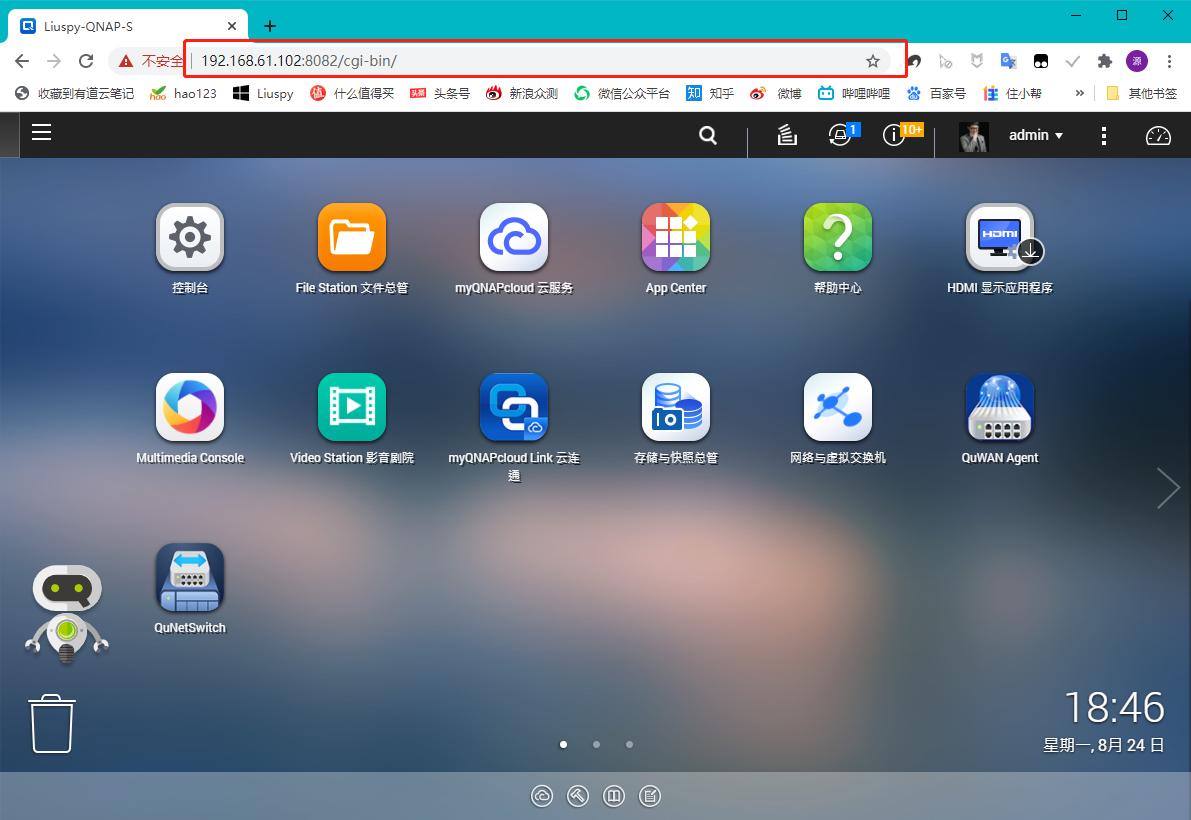Viewport: 1191px width, 820px height.
Task: Click the admin profile picture
Action: 974,136
